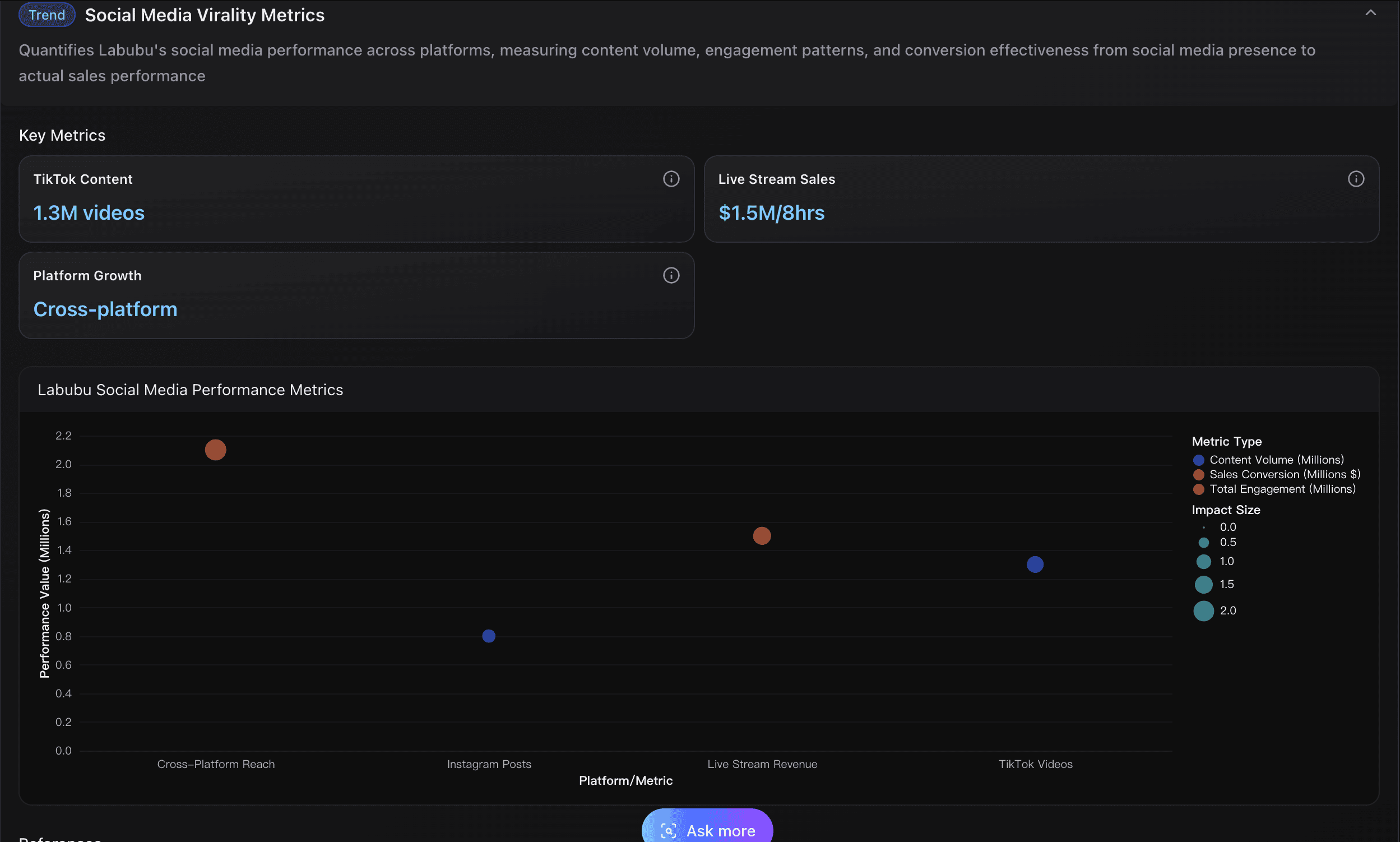Viewport: 1400px width, 842px height.
Task: Show info for Platform Growth metric
Action: [x=671, y=276]
